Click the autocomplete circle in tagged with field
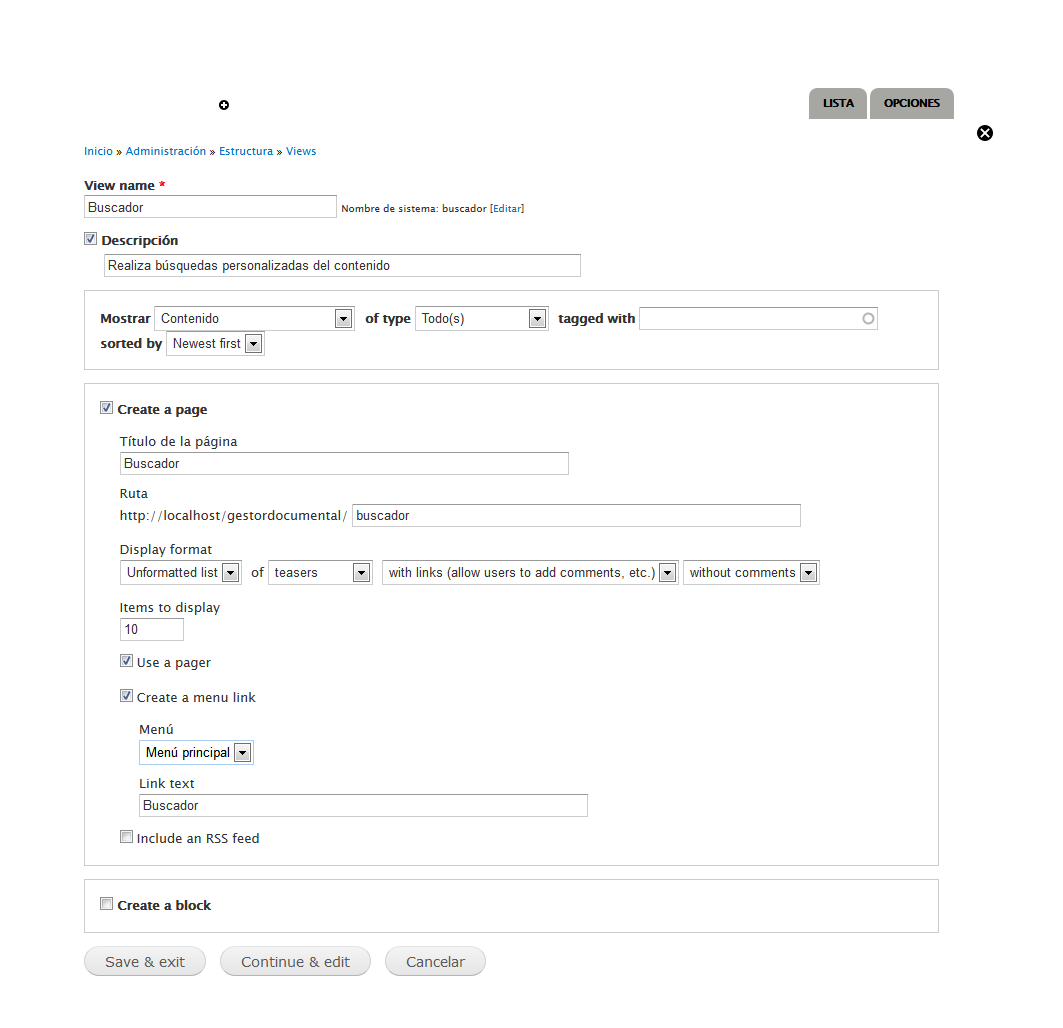Screen dimensions: 1063x1028 (868, 319)
